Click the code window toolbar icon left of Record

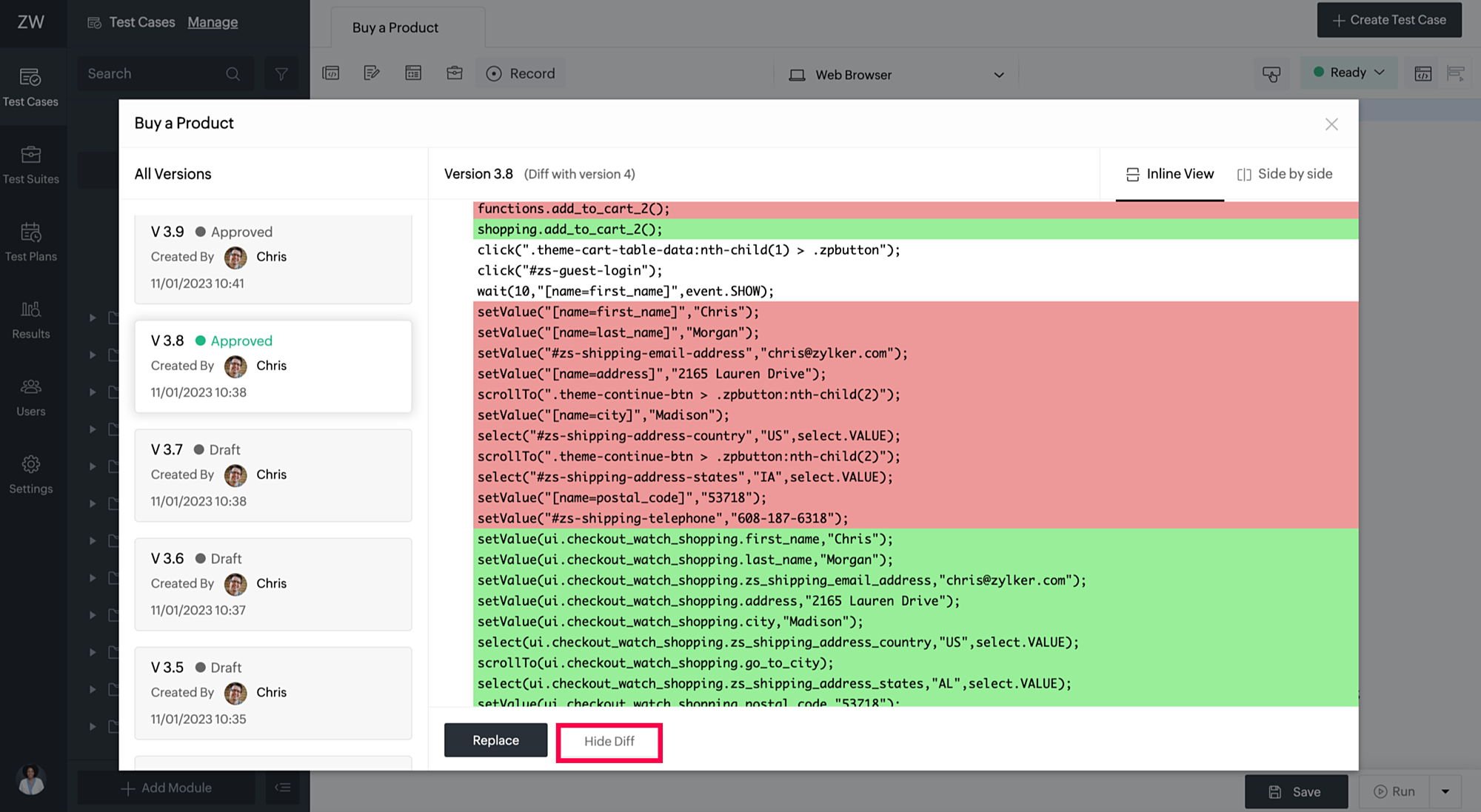[x=331, y=73]
